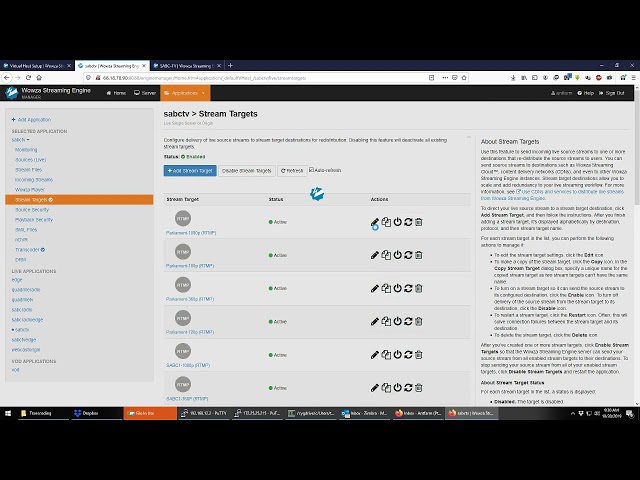
Task: Click the Wowza Streaming Engine logo
Action: (11, 93)
